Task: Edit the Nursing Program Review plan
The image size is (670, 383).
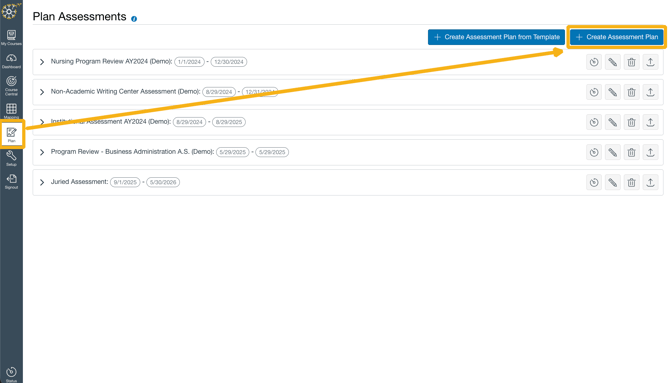Action: click(x=613, y=62)
